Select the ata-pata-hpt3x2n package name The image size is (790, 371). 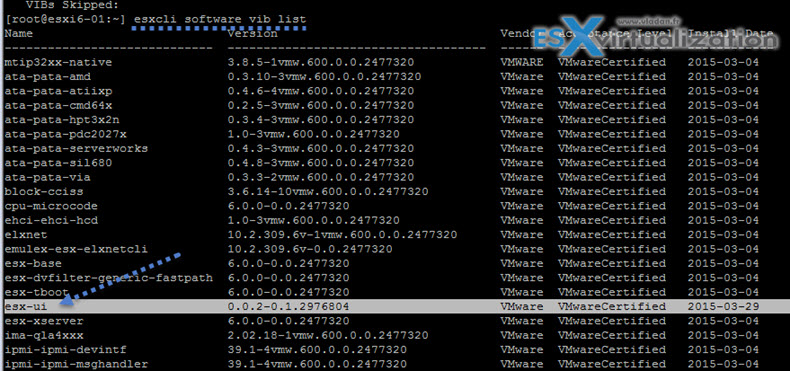click(61, 120)
